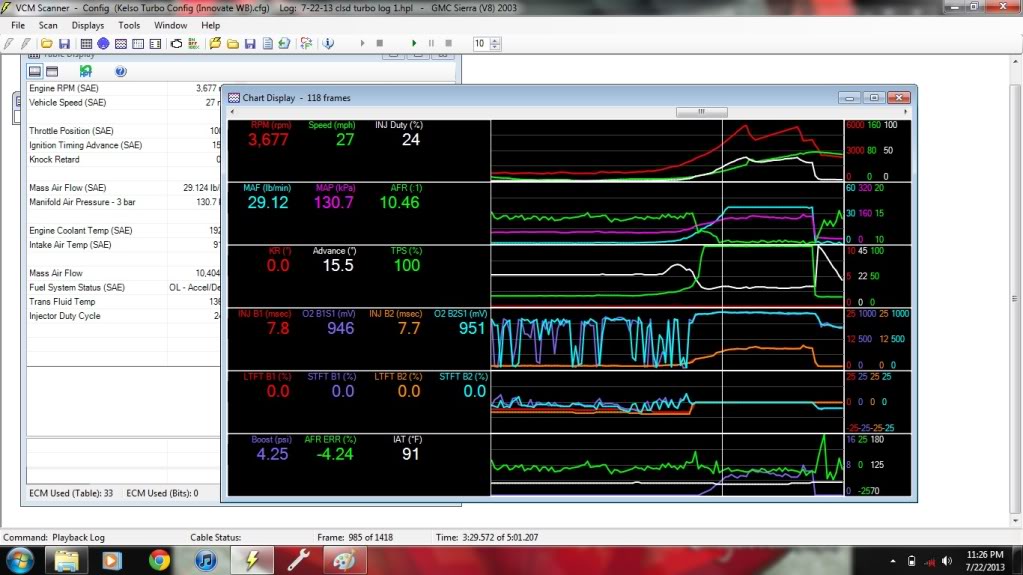Save the log with second floppy icon
Screen dimensions: 1023x575
(250, 44)
